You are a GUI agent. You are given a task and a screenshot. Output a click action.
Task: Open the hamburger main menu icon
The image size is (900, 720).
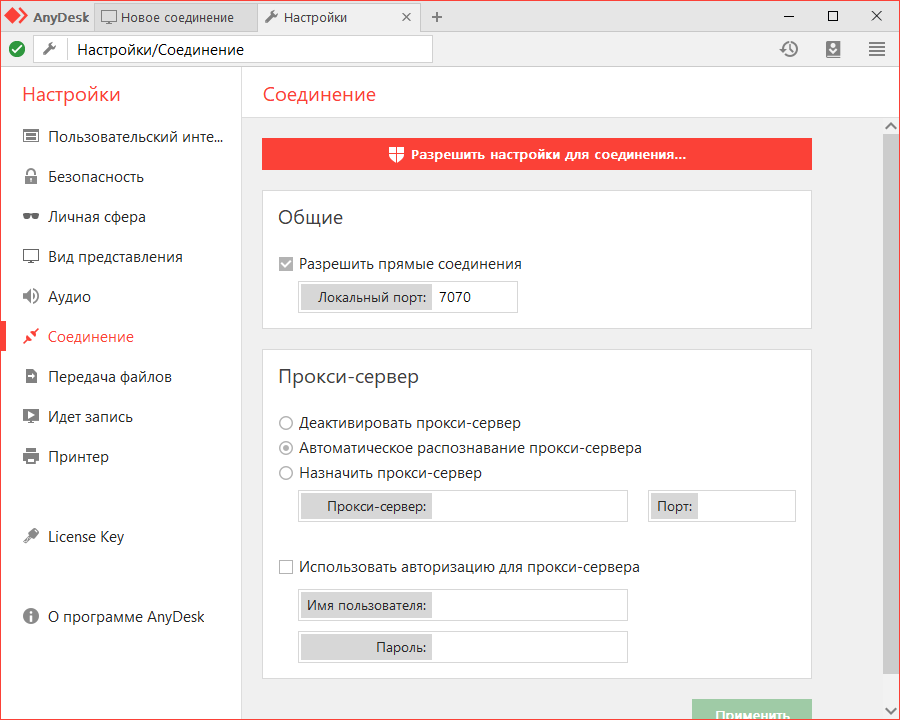(876, 49)
